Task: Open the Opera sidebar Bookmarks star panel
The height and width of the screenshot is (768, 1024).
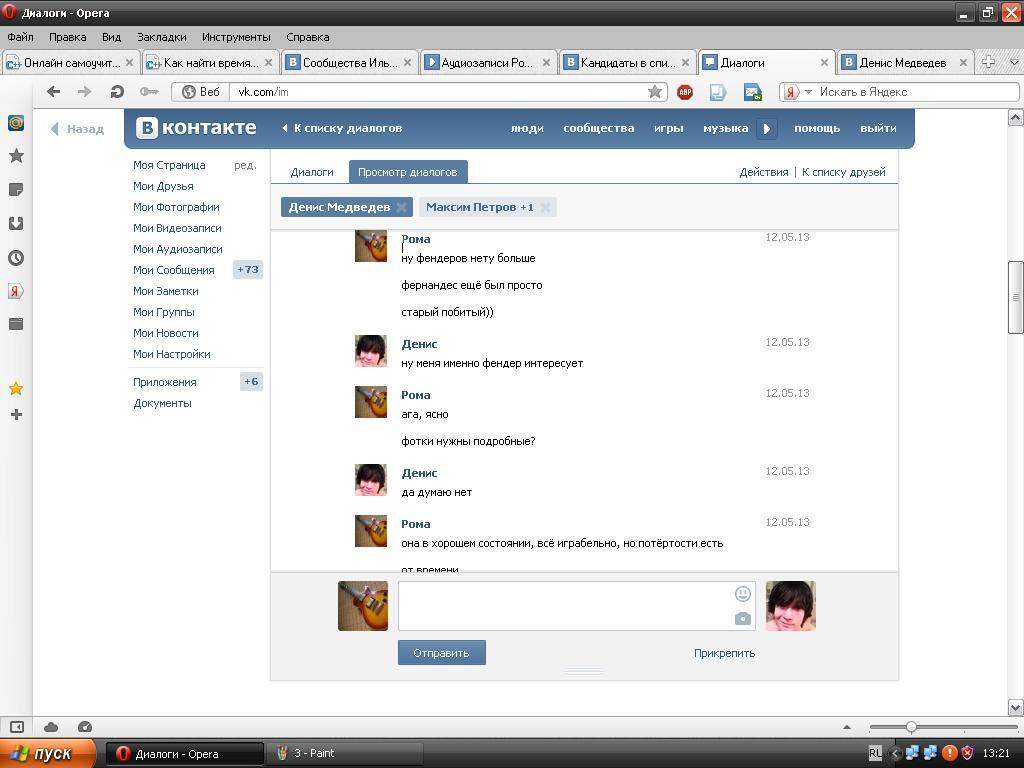Action: pyautogui.click(x=16, y=155)
